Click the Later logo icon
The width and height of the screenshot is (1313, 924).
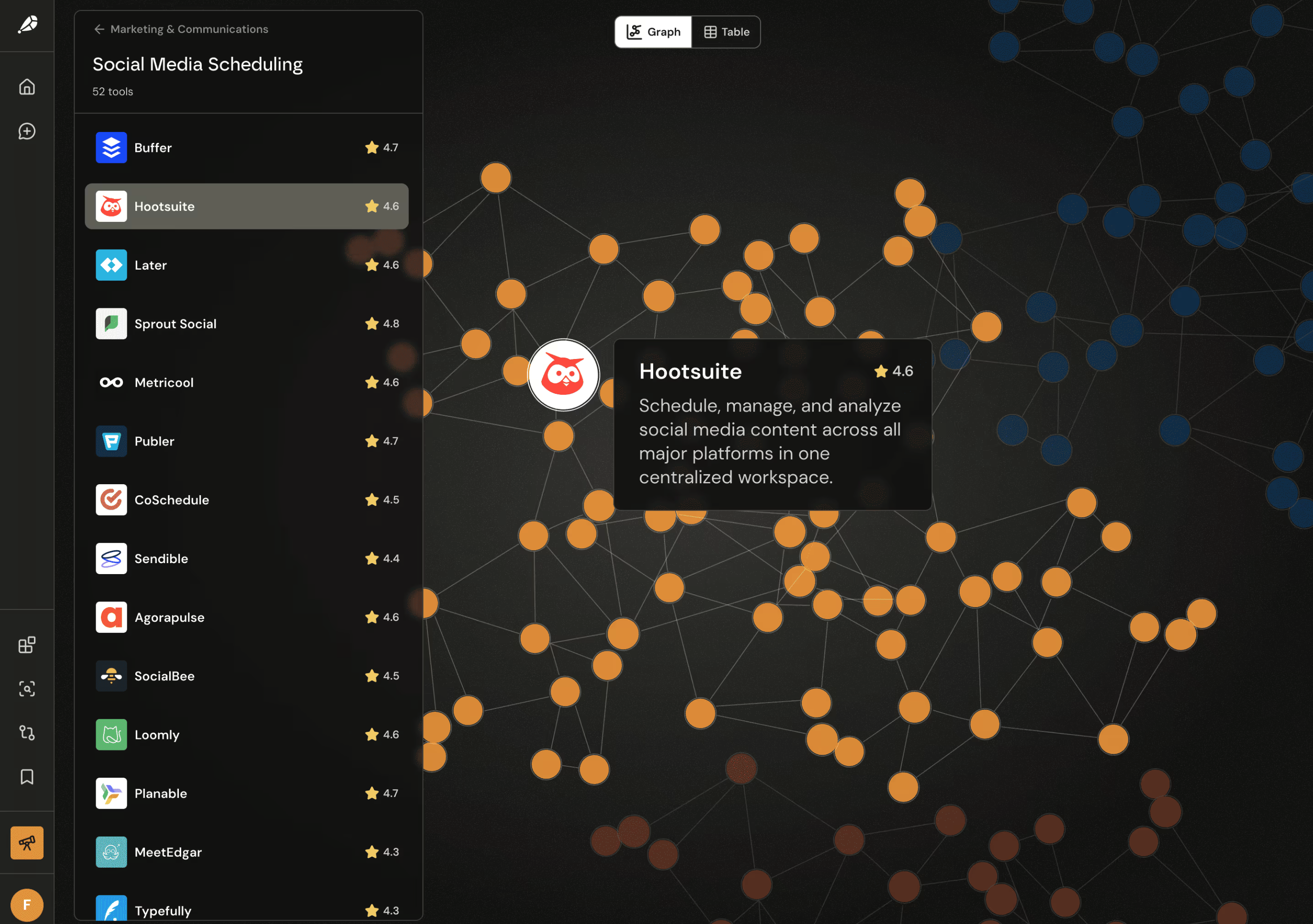[111, 265]
